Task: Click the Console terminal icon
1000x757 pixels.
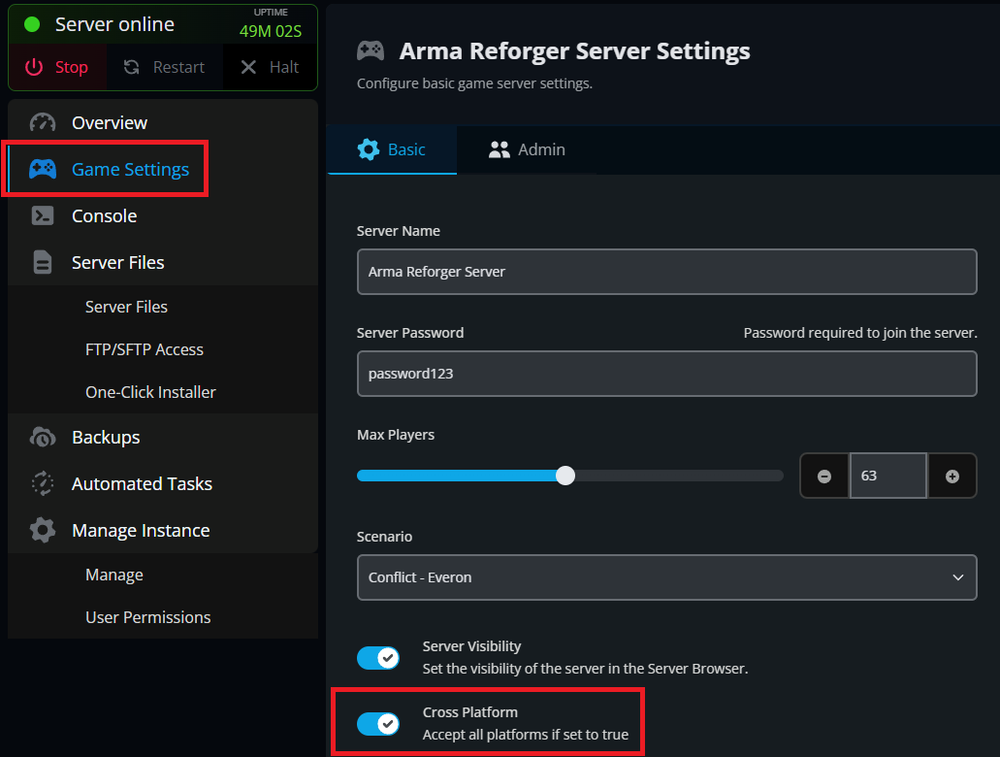Action: coord(43,216)
